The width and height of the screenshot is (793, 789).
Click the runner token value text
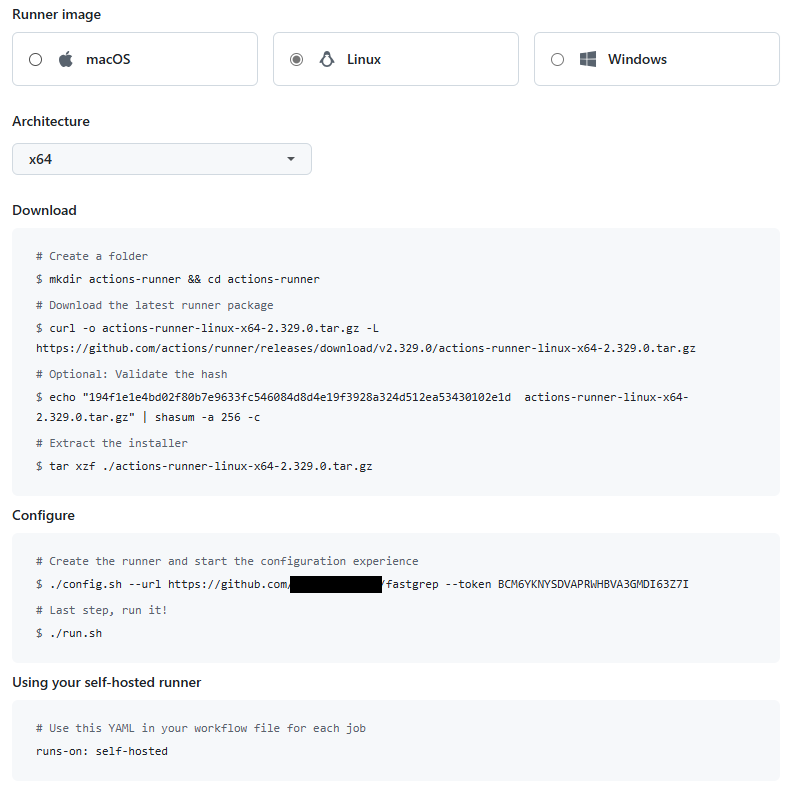(x=593, y=584)
